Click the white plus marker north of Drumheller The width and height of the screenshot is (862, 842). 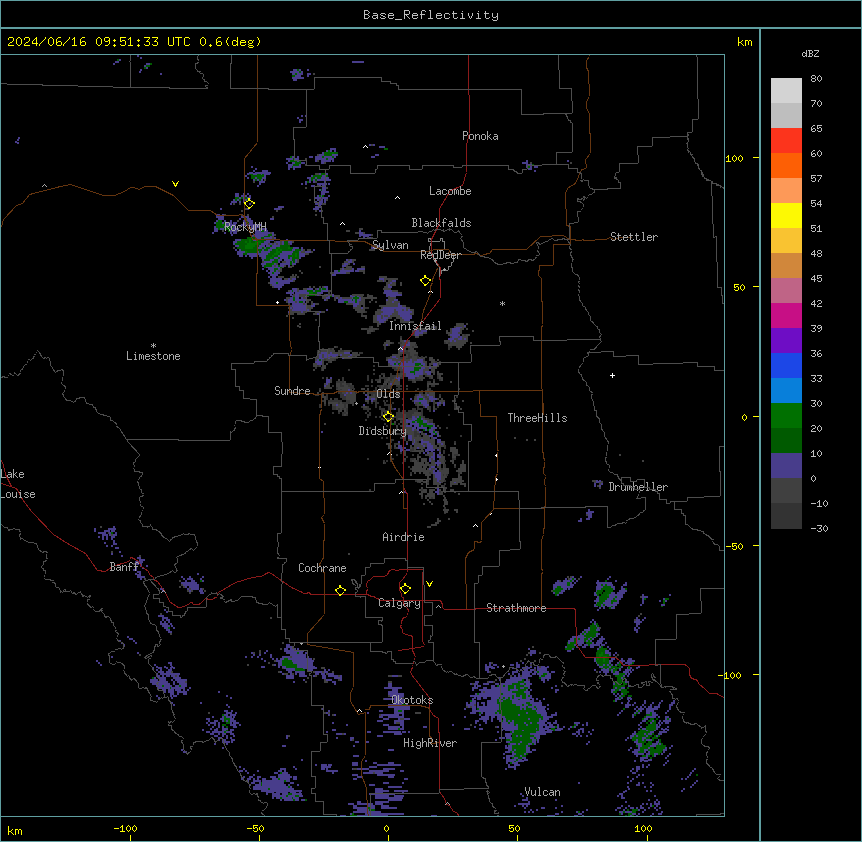click(612, 375)
